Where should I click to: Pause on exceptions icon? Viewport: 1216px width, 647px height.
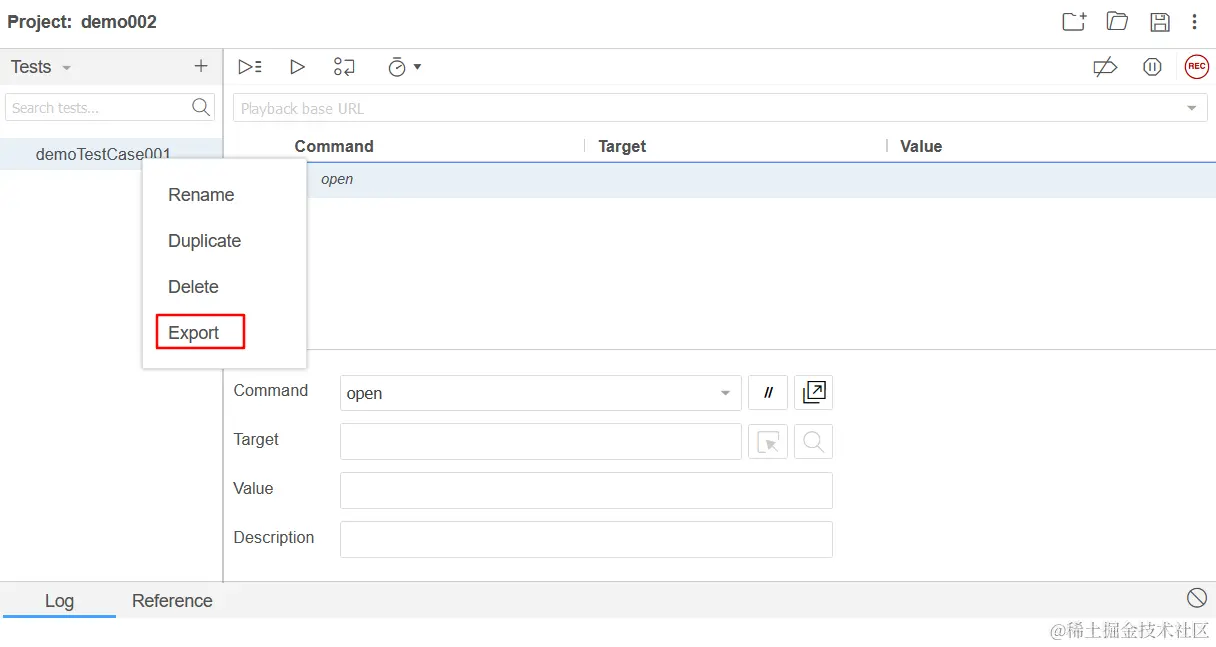(1152, 67)
